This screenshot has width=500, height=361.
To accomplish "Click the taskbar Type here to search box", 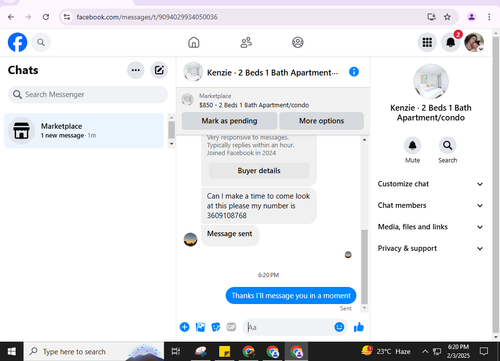I will pyautogui.click(x=94, y=351).
